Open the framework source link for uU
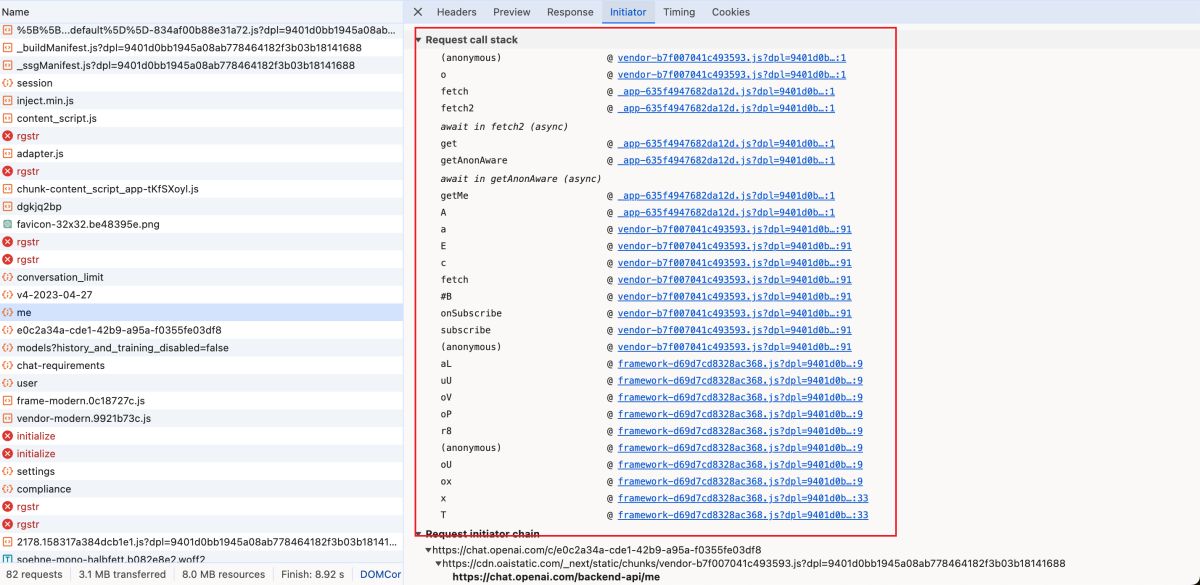Screen dimensions: 1200x585 tap(740, 381)
